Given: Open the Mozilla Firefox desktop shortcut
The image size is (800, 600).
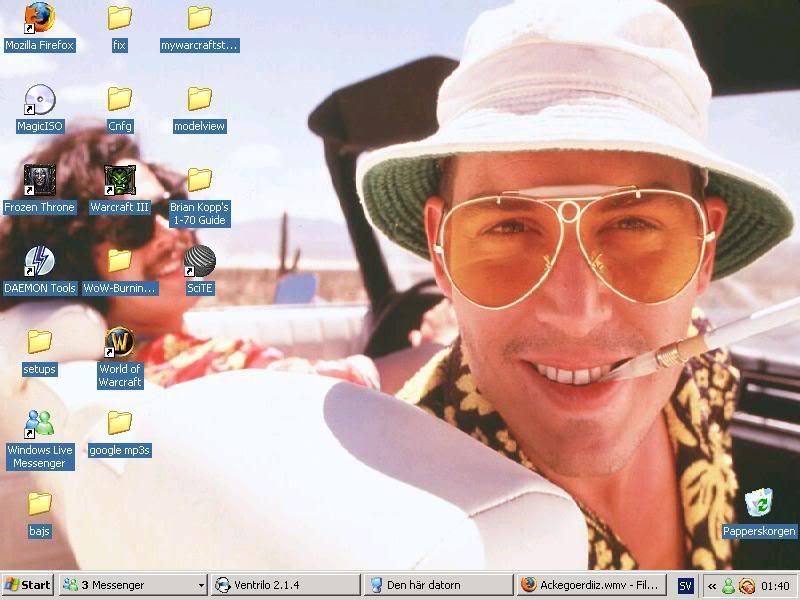Looking at the screenshot, I should (39, 27).
